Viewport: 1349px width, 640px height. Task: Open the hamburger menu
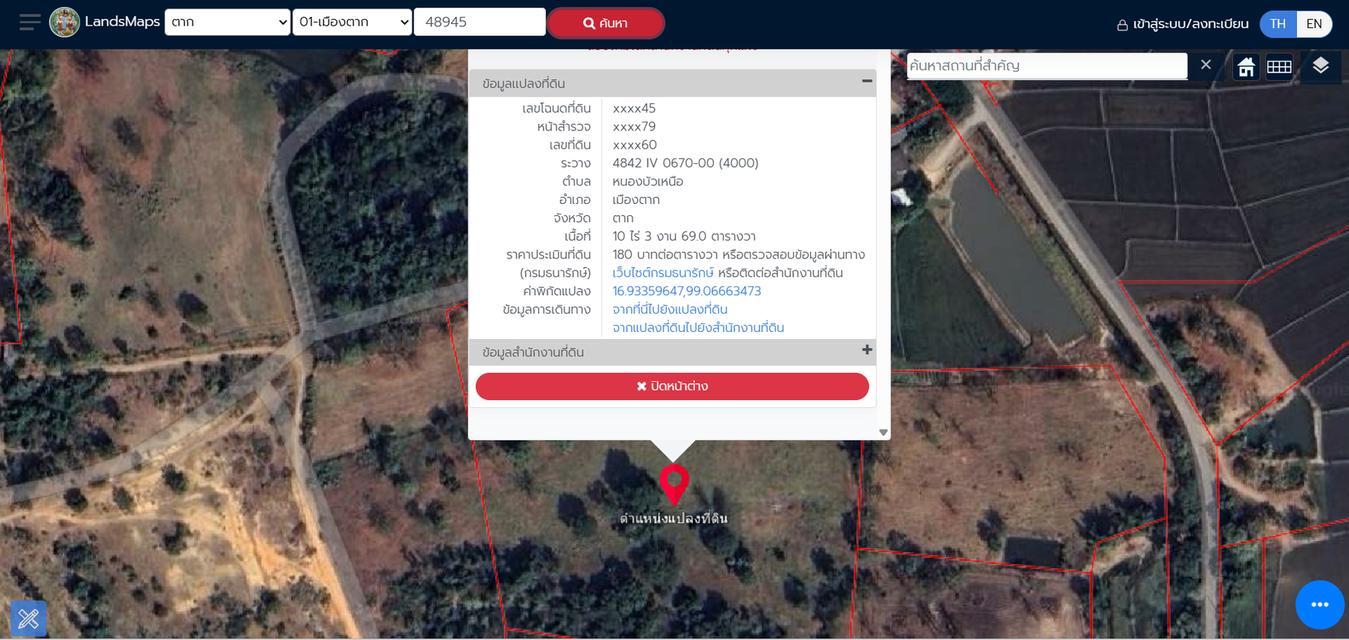(30, 22)
